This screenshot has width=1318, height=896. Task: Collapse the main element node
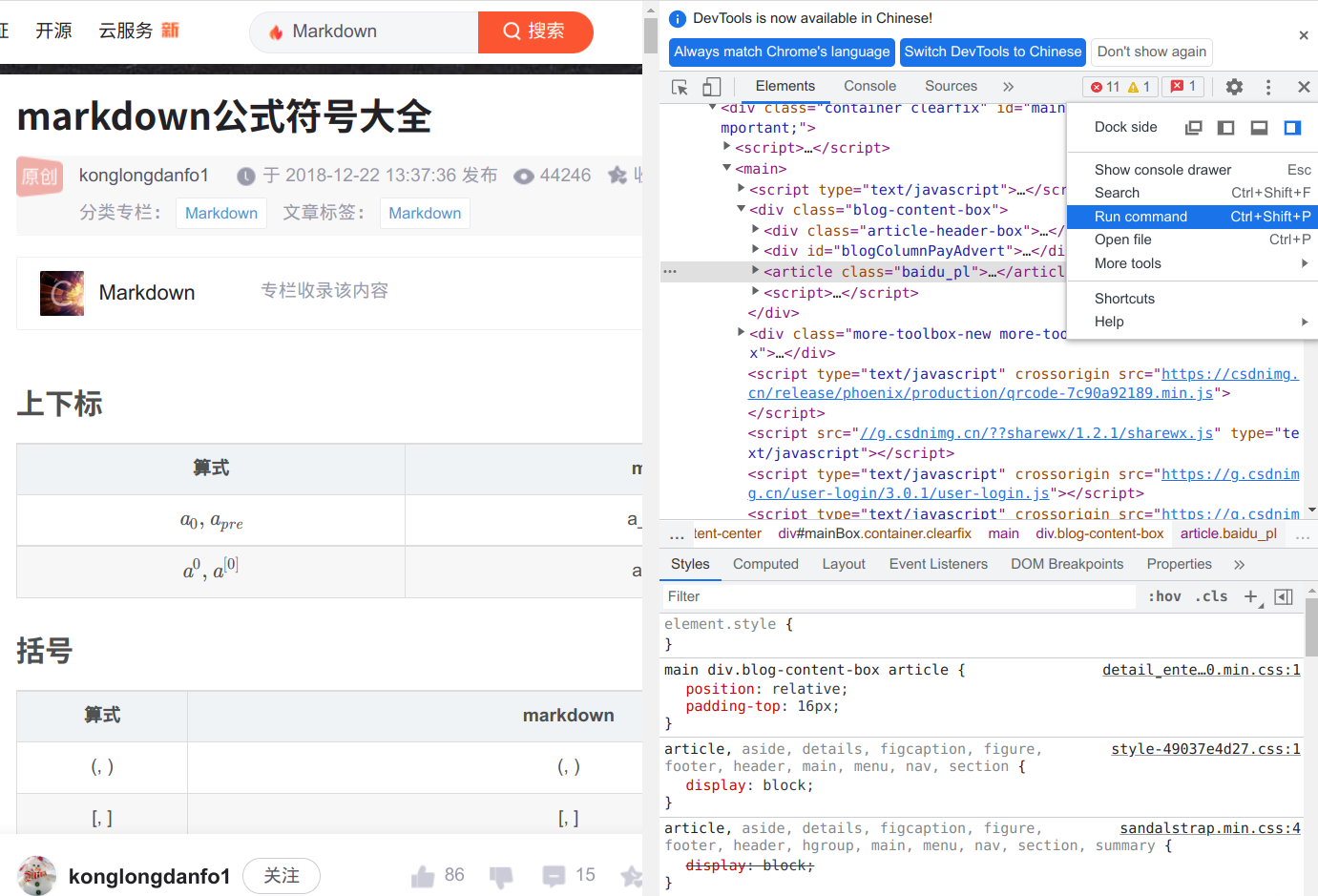click(726, 168)
